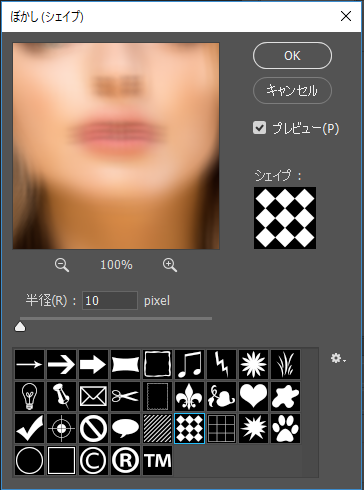Click the キャンセル button

[292, 90]
